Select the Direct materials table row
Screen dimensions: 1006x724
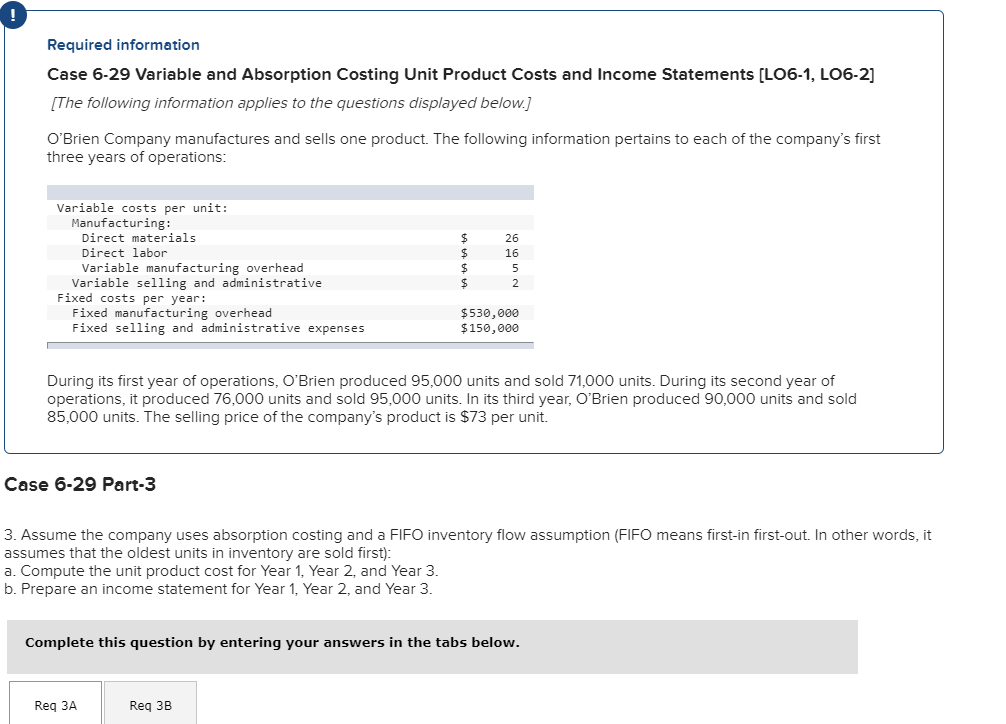[290, 237]
